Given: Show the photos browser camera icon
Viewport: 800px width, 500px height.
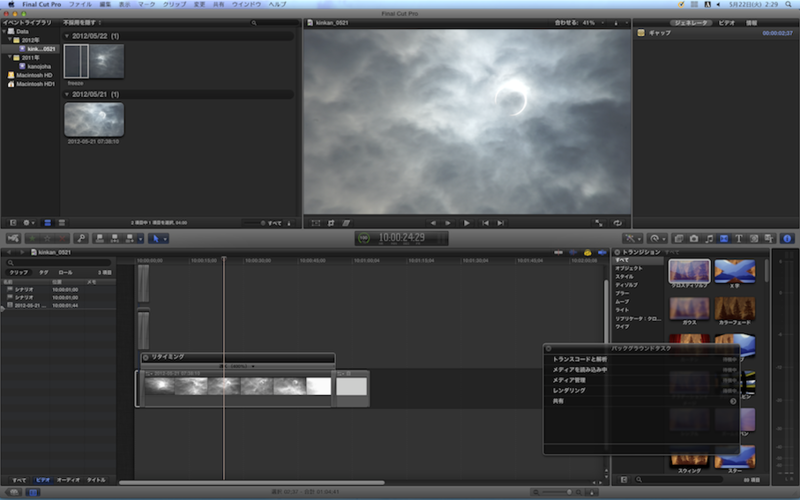Looking at the screenshot, I should coord(694,238).
